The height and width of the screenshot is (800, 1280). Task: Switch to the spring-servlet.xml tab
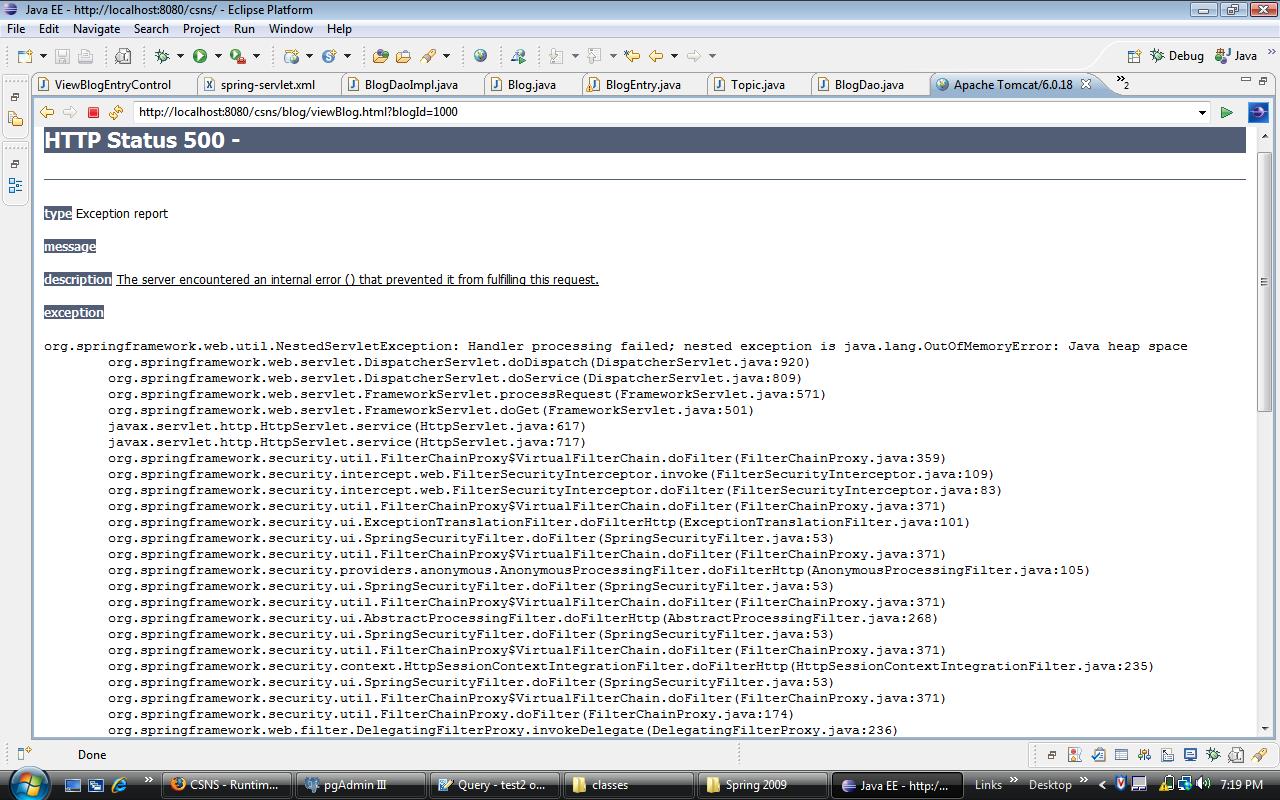coord(266,85)
